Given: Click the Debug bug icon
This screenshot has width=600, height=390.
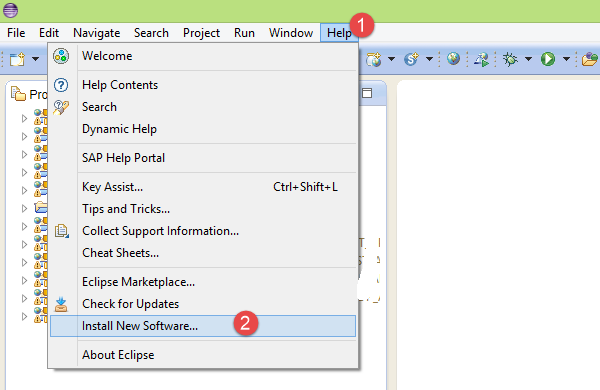Looking at the screenshot, I should click(510, 59).
